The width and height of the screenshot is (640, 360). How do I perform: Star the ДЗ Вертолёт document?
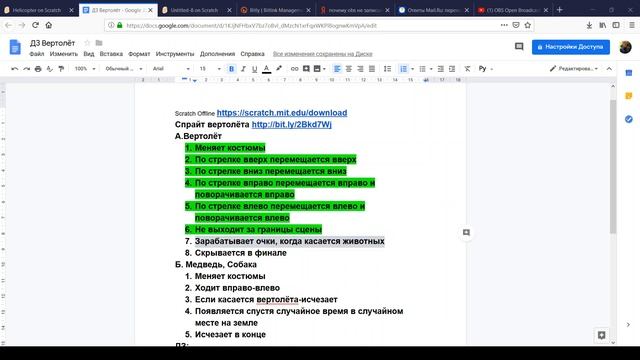87,43
